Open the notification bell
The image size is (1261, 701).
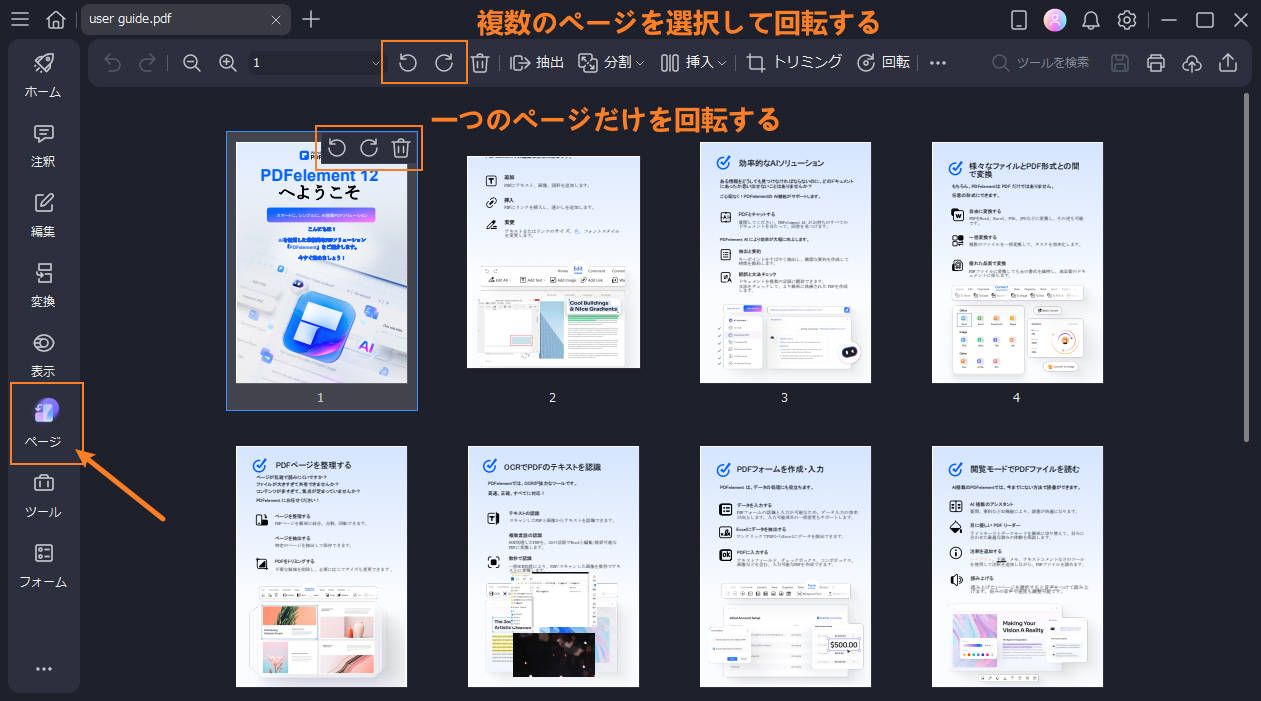point(1090,19)
